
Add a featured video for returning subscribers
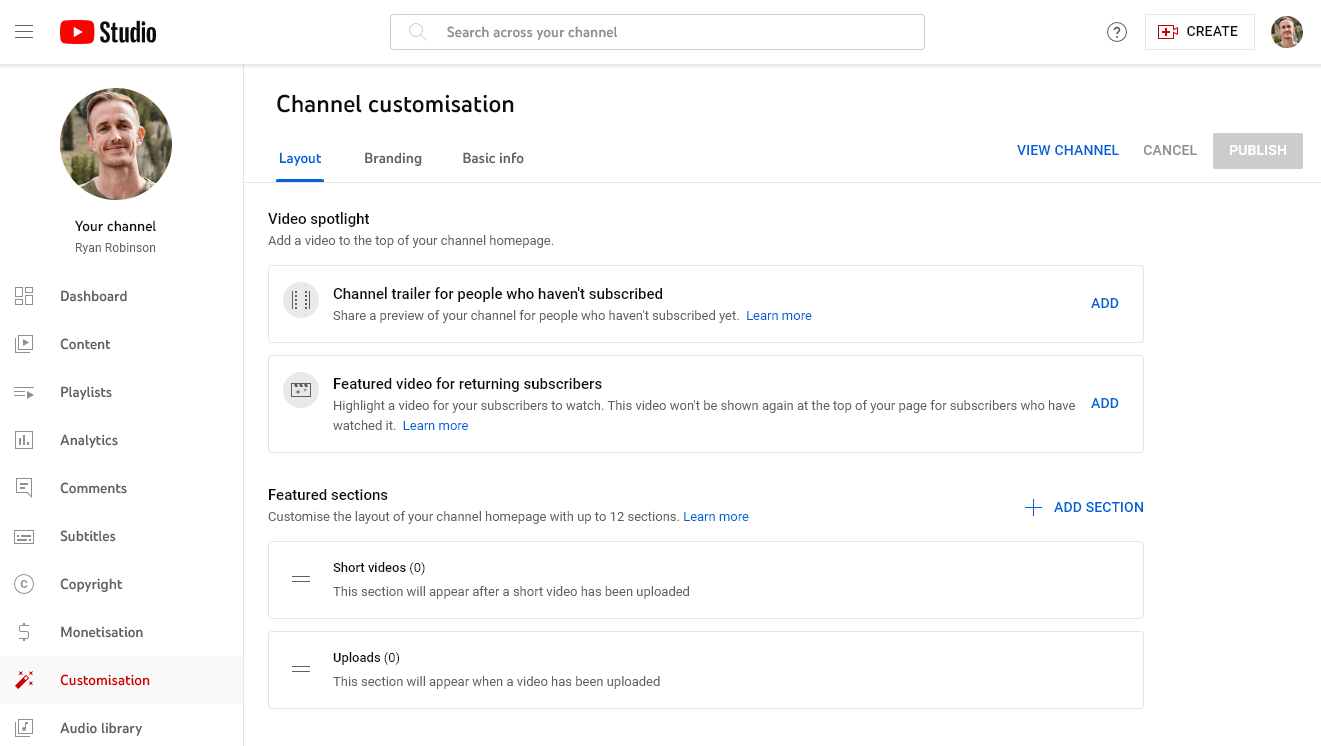[x=1104, y=403]
